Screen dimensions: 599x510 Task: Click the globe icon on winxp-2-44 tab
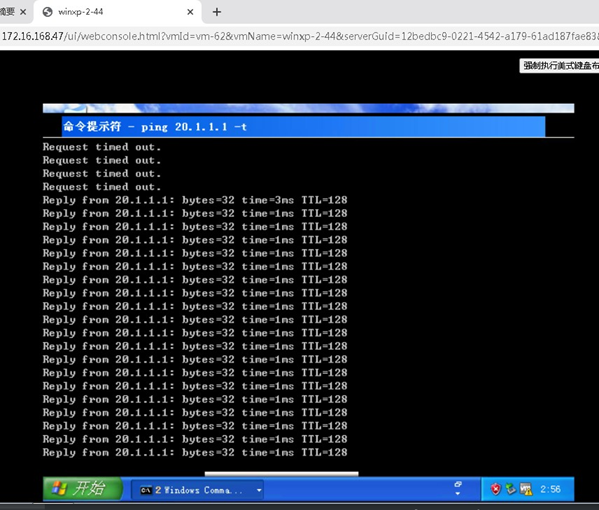coord(47,12)
